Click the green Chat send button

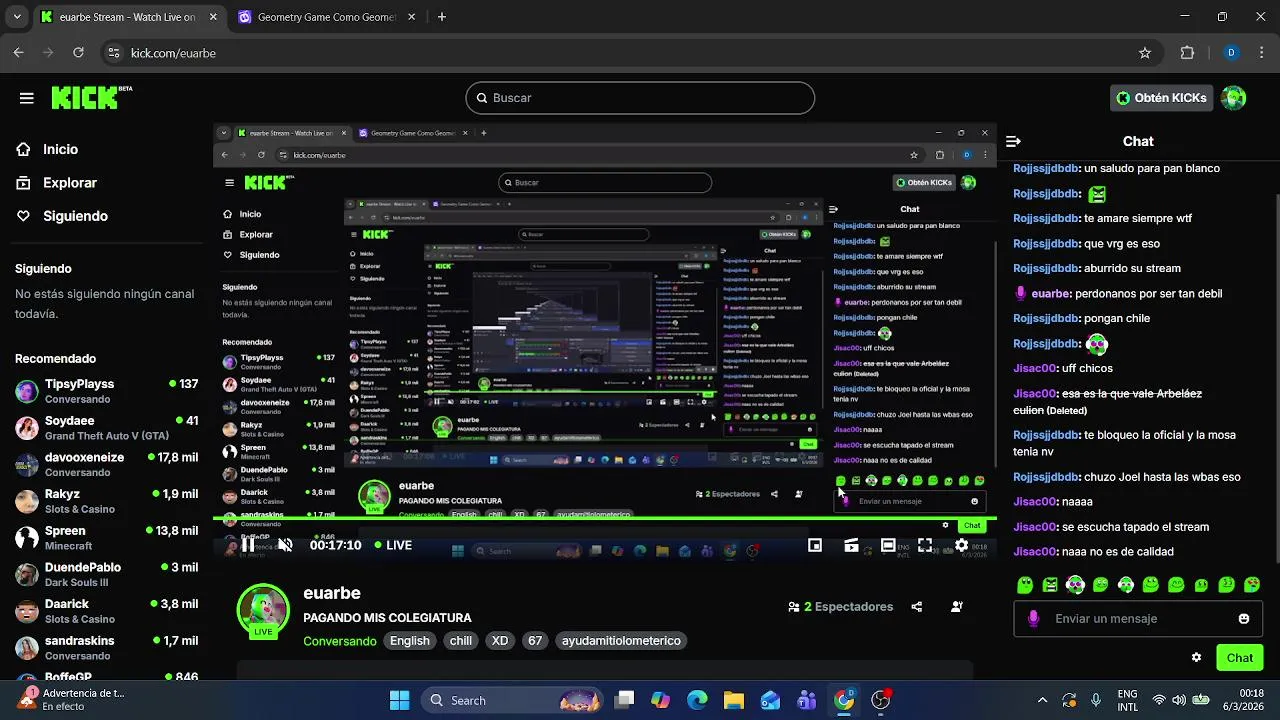1240,658
